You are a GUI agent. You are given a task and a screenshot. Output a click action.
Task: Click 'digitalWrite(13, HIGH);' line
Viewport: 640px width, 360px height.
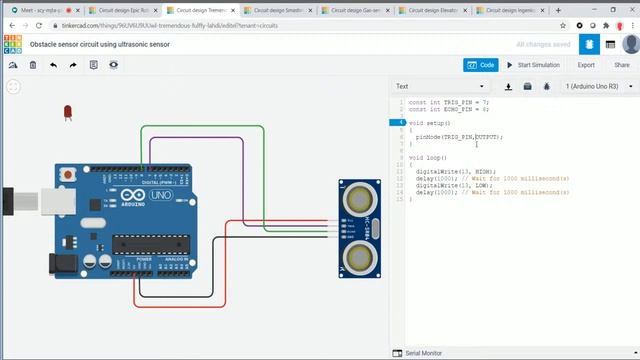[x=456, y=172]
